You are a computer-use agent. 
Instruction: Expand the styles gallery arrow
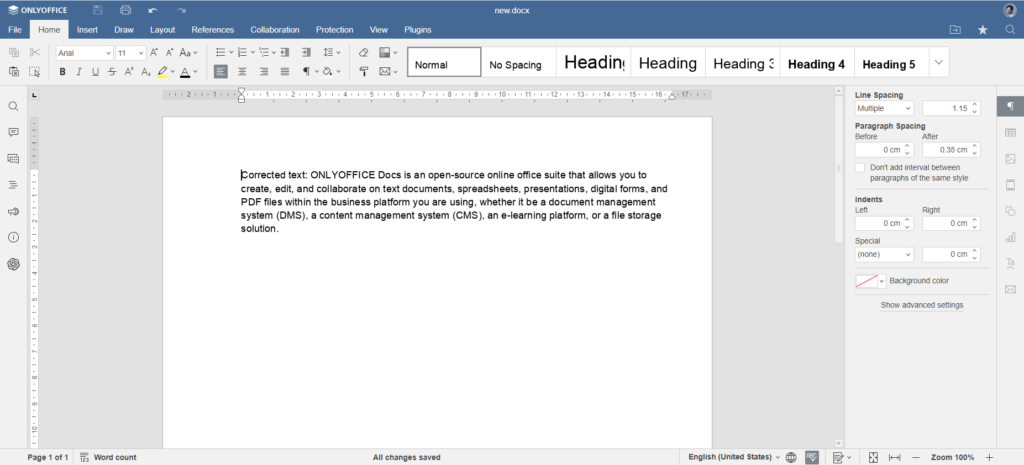[938, 63]
